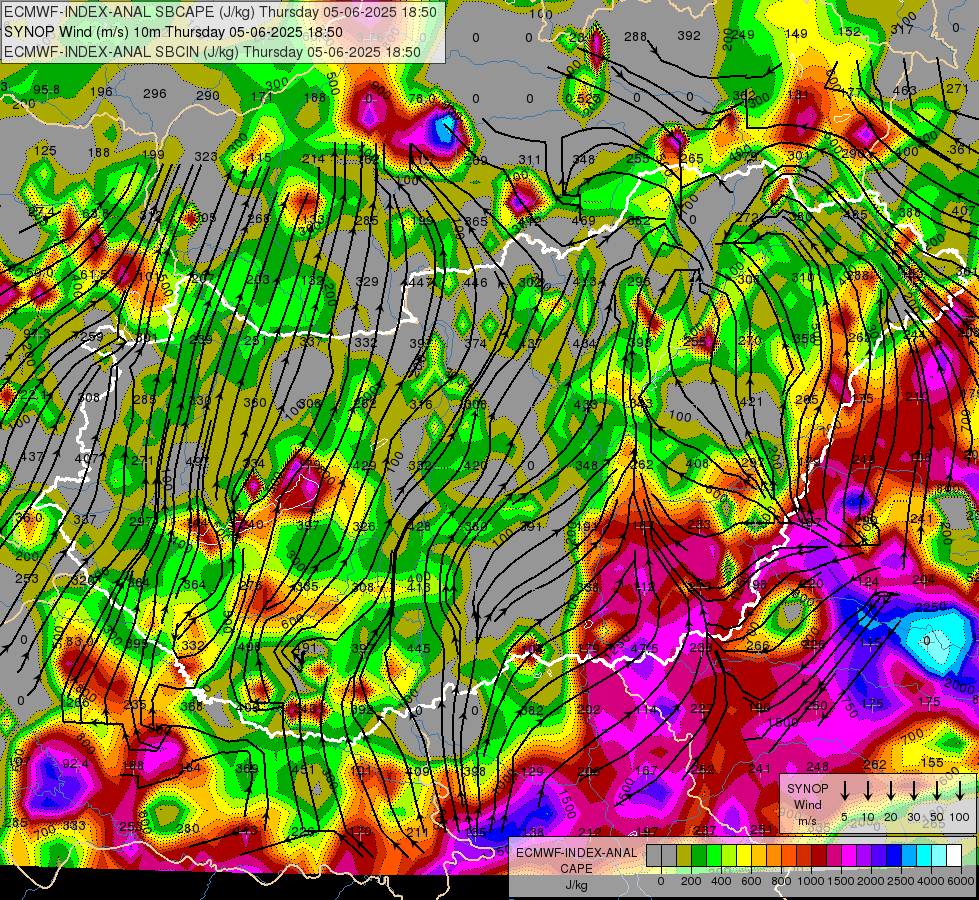The image size is (979, 900).
Task: Click the 'SYNOP' word in the wind legend
Action: pyautogui.click(x=808, y=788)
